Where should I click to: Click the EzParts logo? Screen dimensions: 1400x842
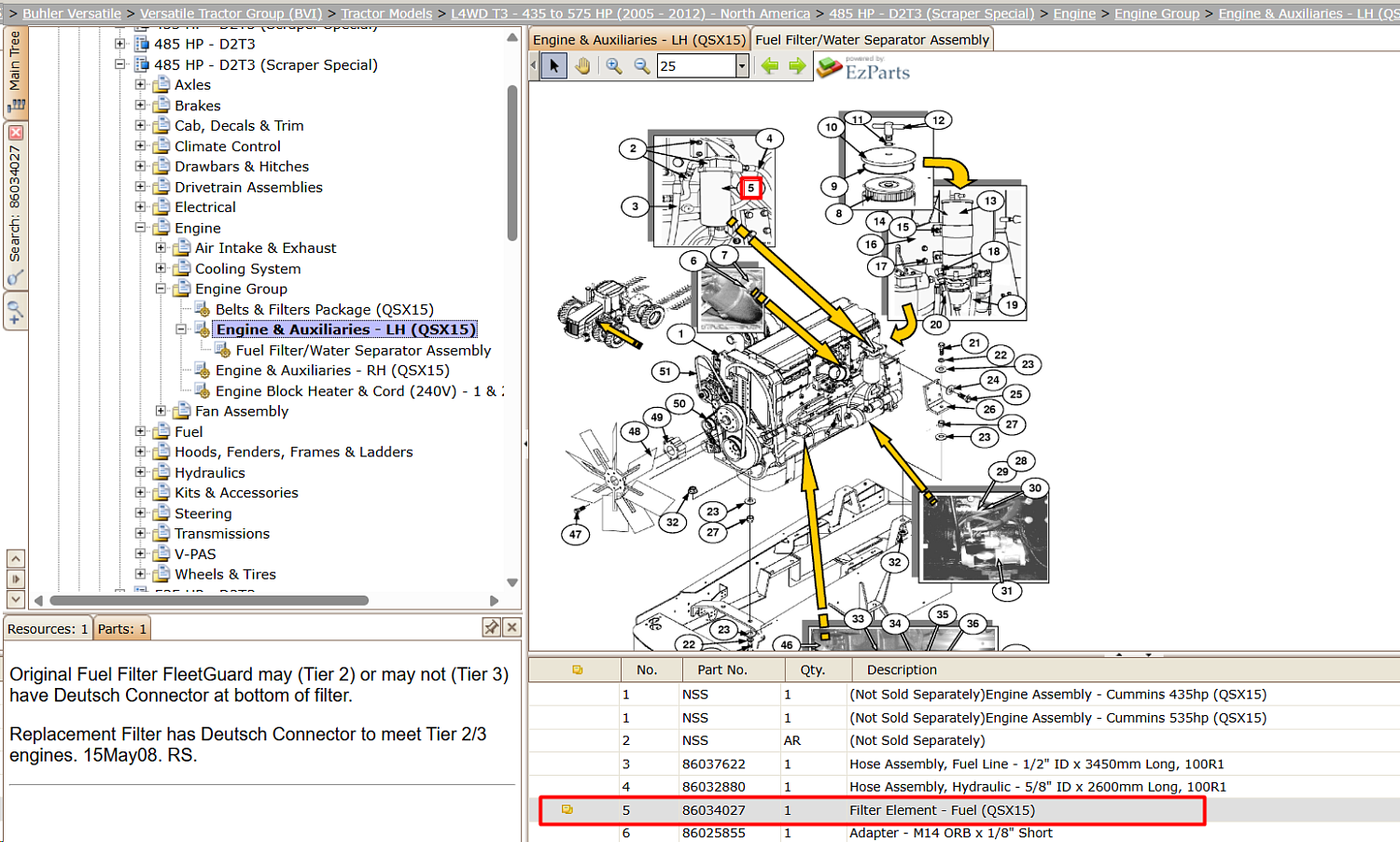pyautogui.click(x=863, y=68)
